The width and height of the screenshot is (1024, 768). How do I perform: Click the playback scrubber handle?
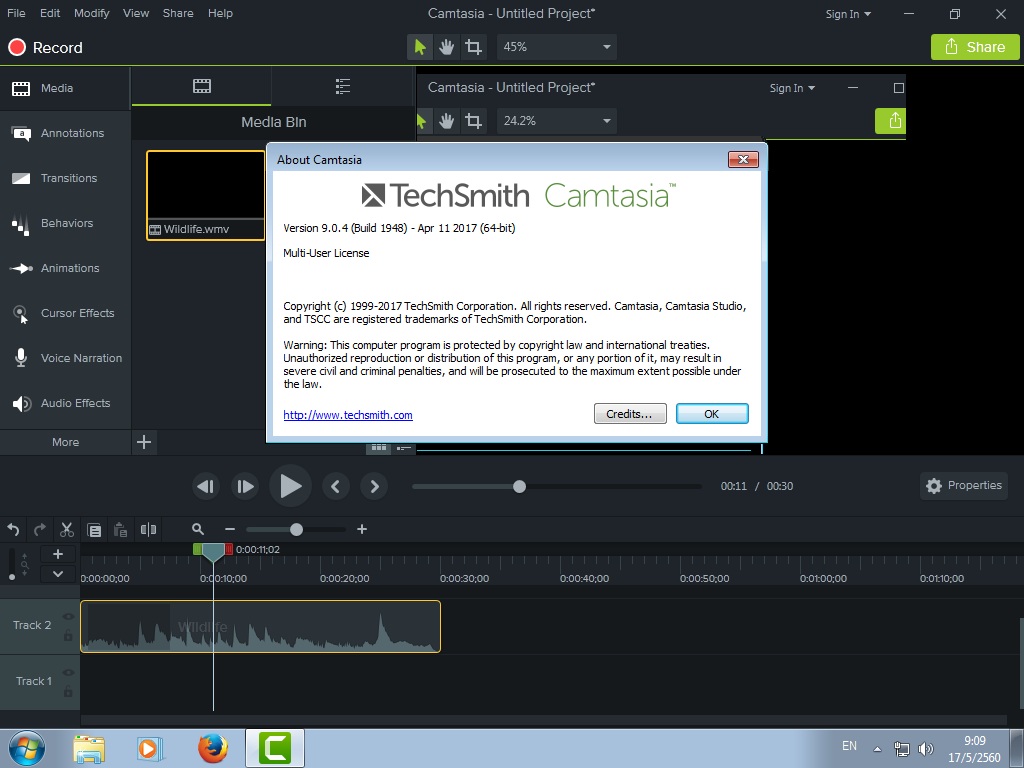point(519,487)
